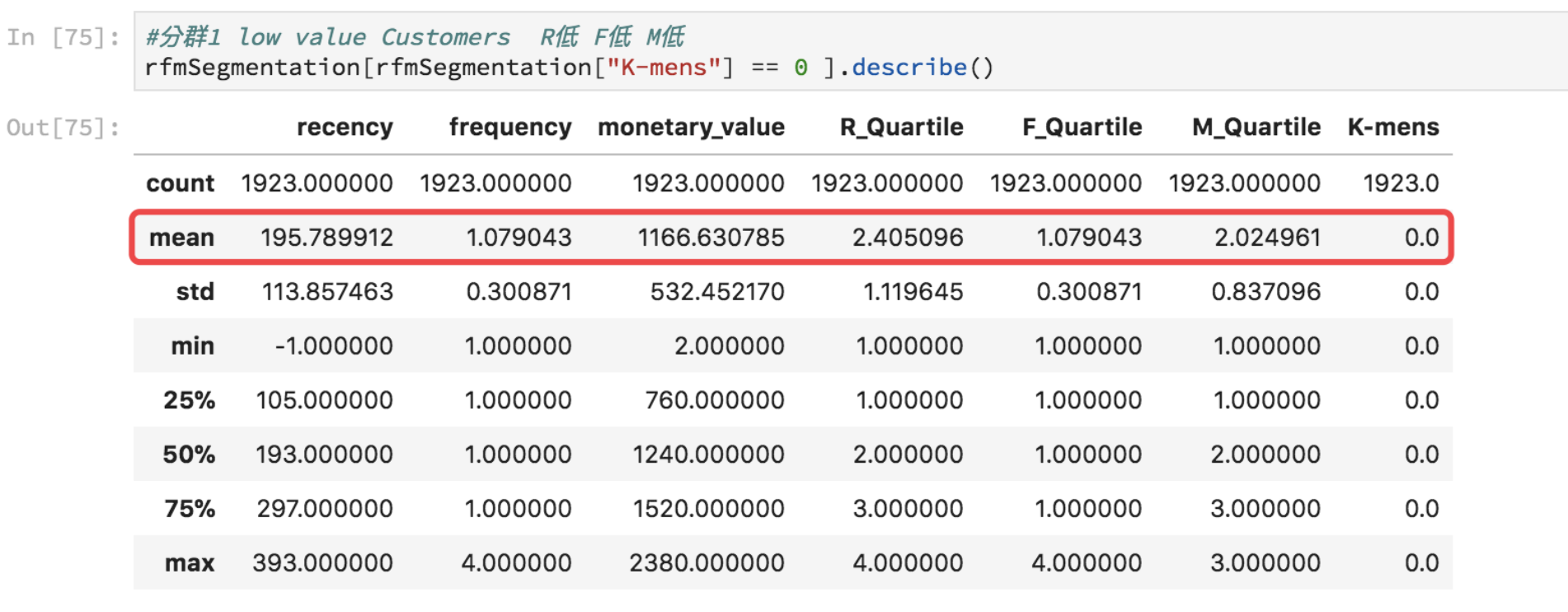Click the M_Quartile column header

tap(1256, 127)
